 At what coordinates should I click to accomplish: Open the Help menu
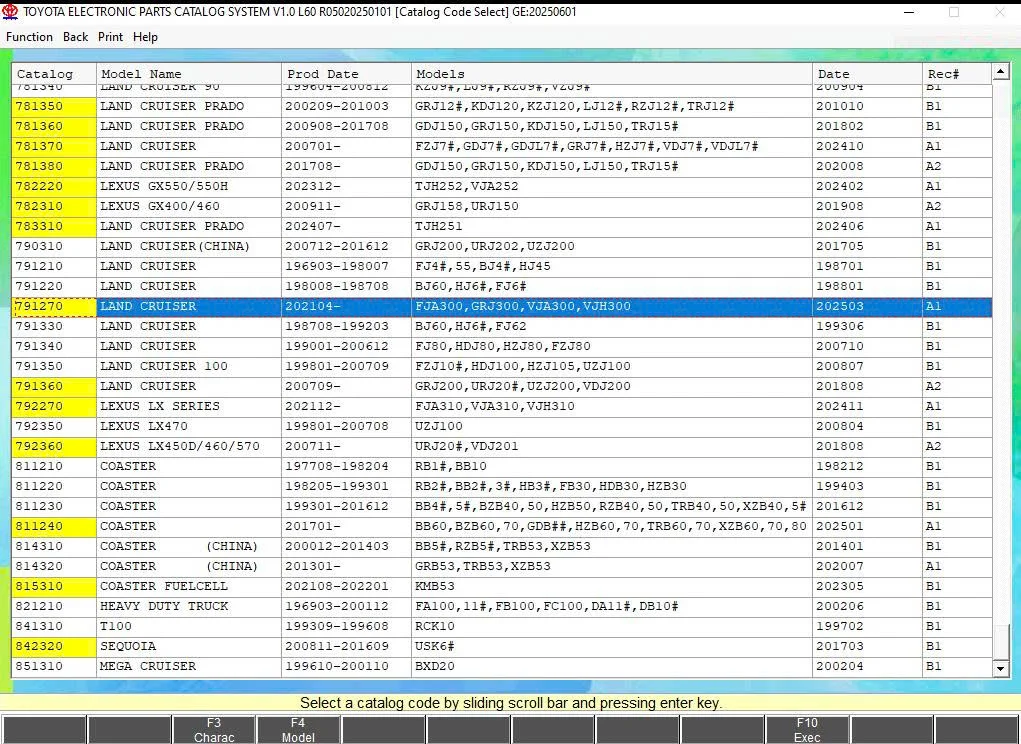pyautogui.click(x=145, y=37)
